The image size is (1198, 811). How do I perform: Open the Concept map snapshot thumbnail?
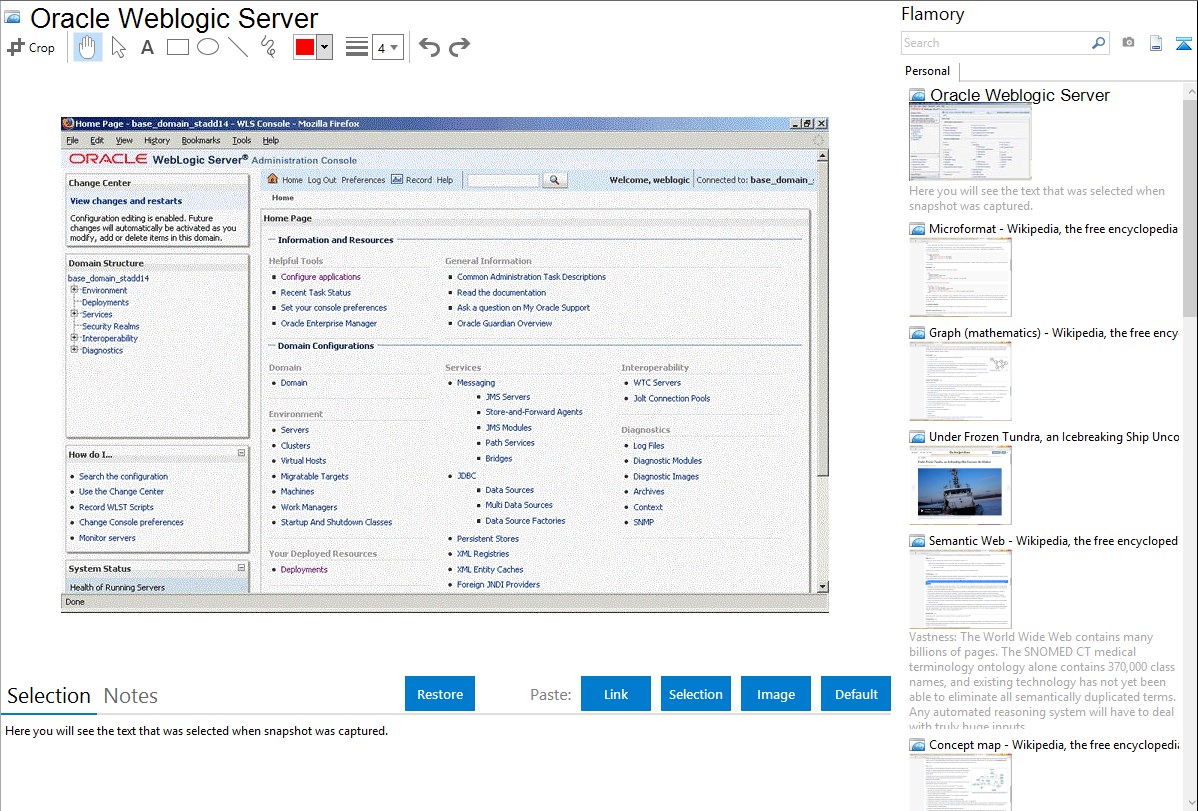960,783
